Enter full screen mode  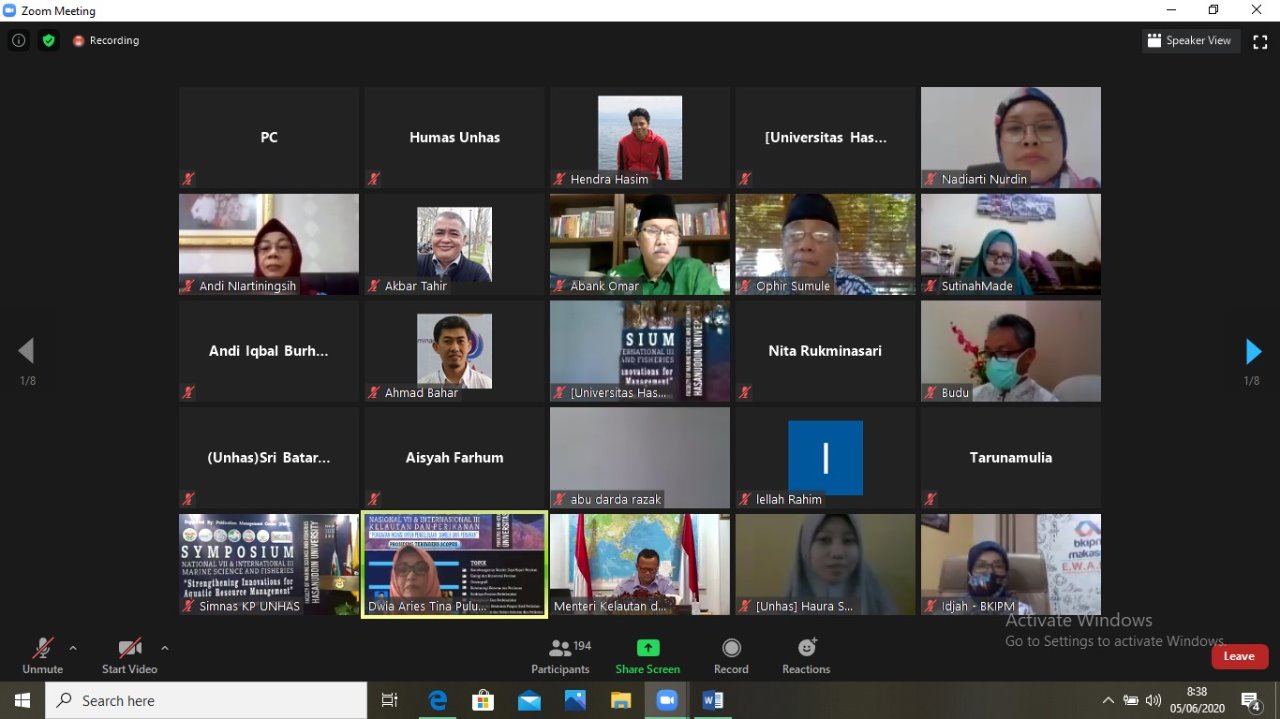[1260, 41]
